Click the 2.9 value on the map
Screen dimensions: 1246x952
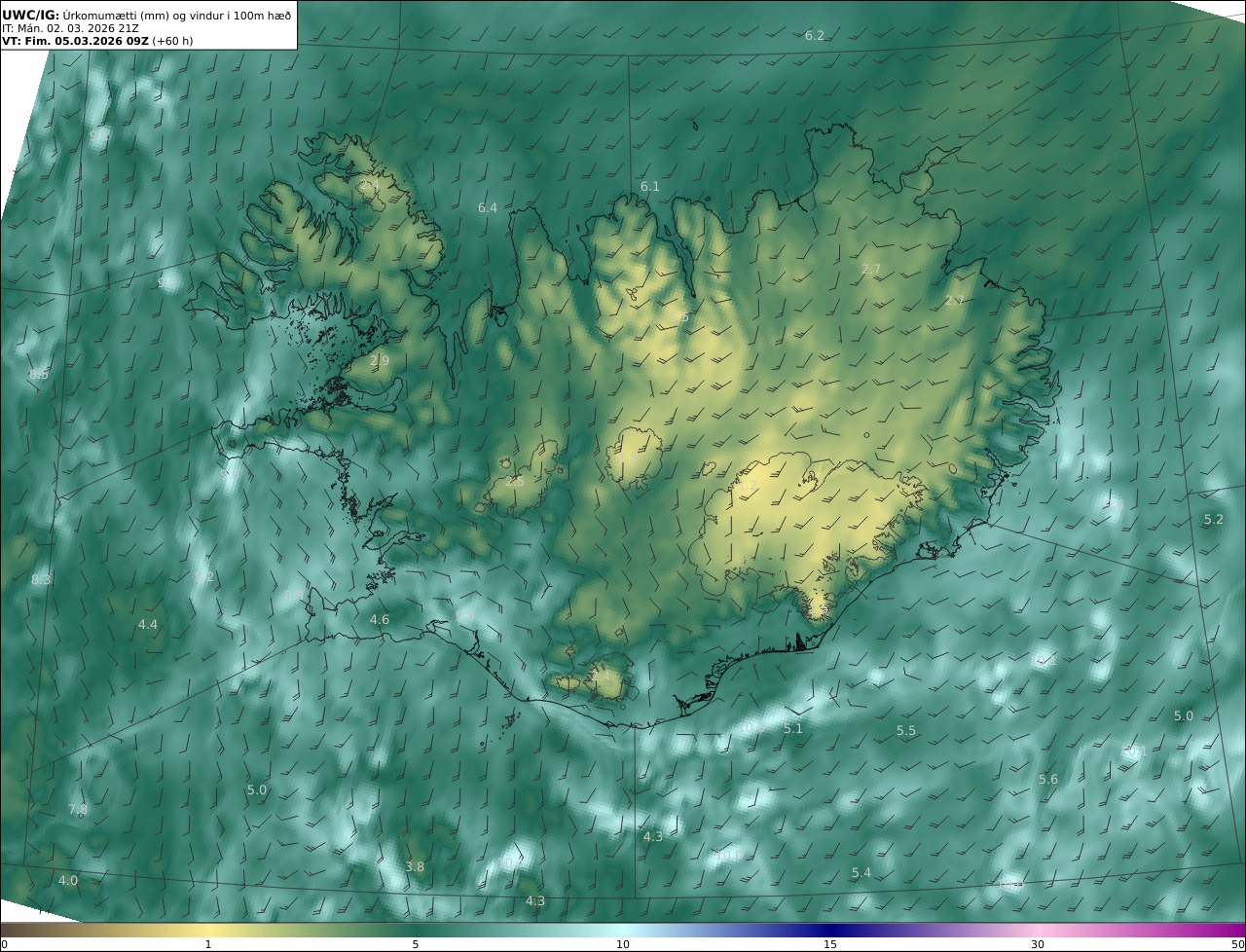[380, 361]
